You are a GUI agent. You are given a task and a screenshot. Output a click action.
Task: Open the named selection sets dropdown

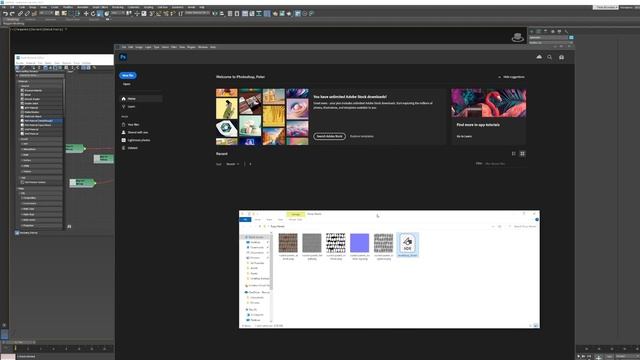(x=197, y=13)
